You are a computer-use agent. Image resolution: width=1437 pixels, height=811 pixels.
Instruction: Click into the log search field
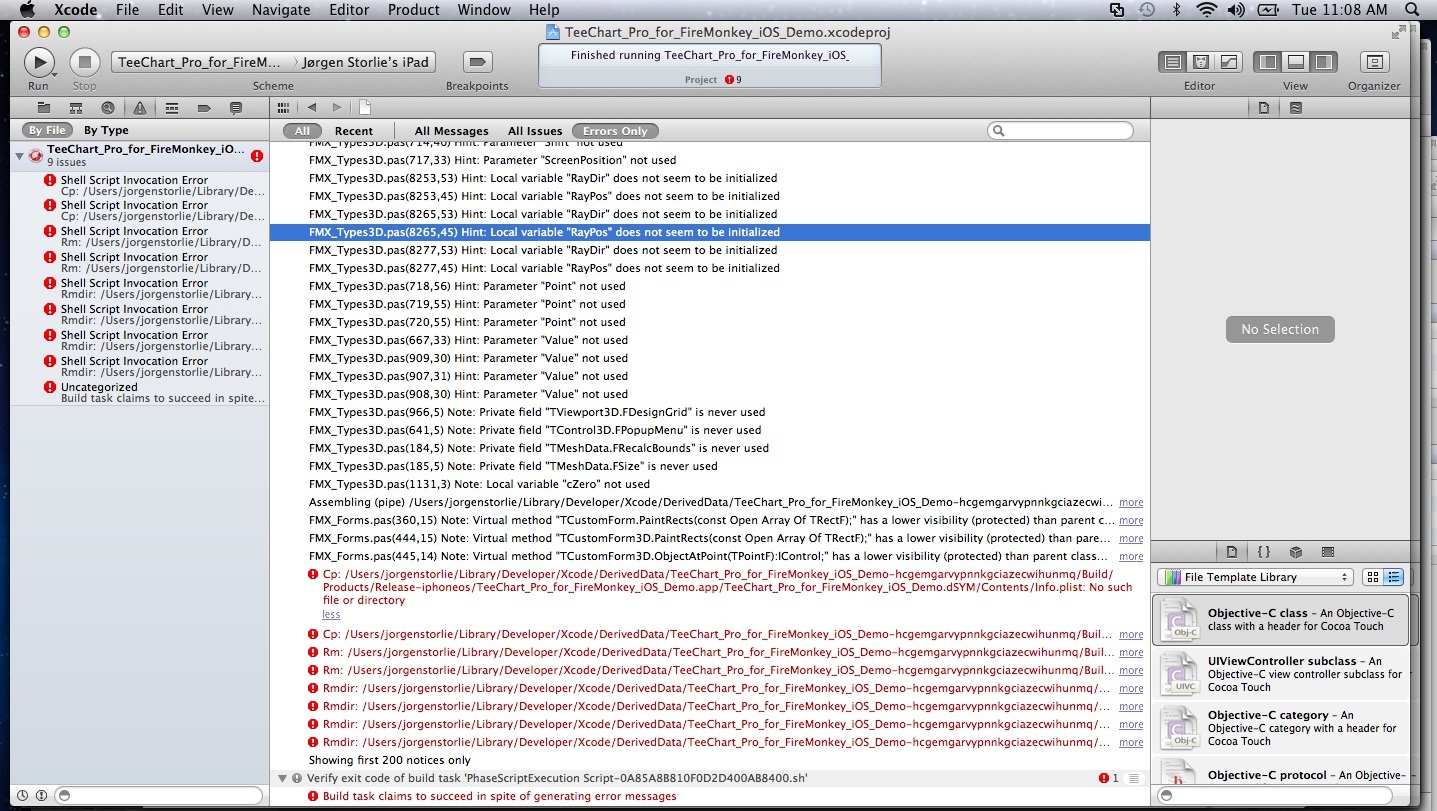coord(1060,131)
